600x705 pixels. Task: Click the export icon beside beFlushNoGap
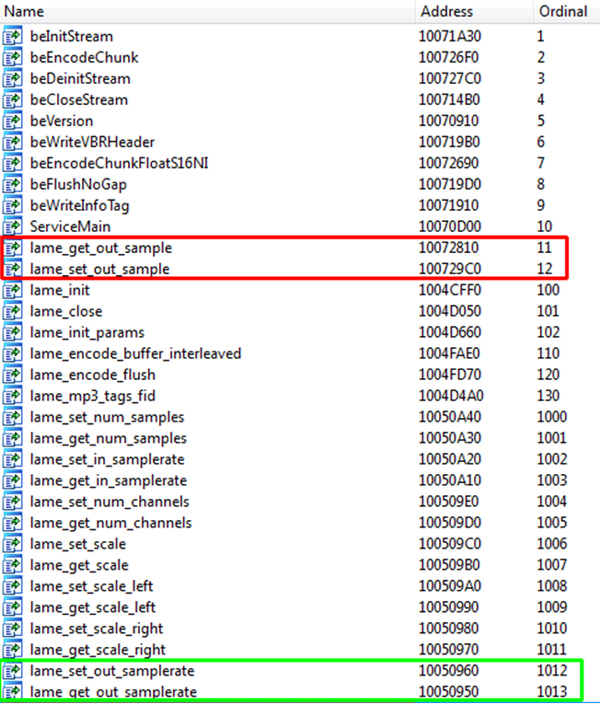(x=13, y=184)
